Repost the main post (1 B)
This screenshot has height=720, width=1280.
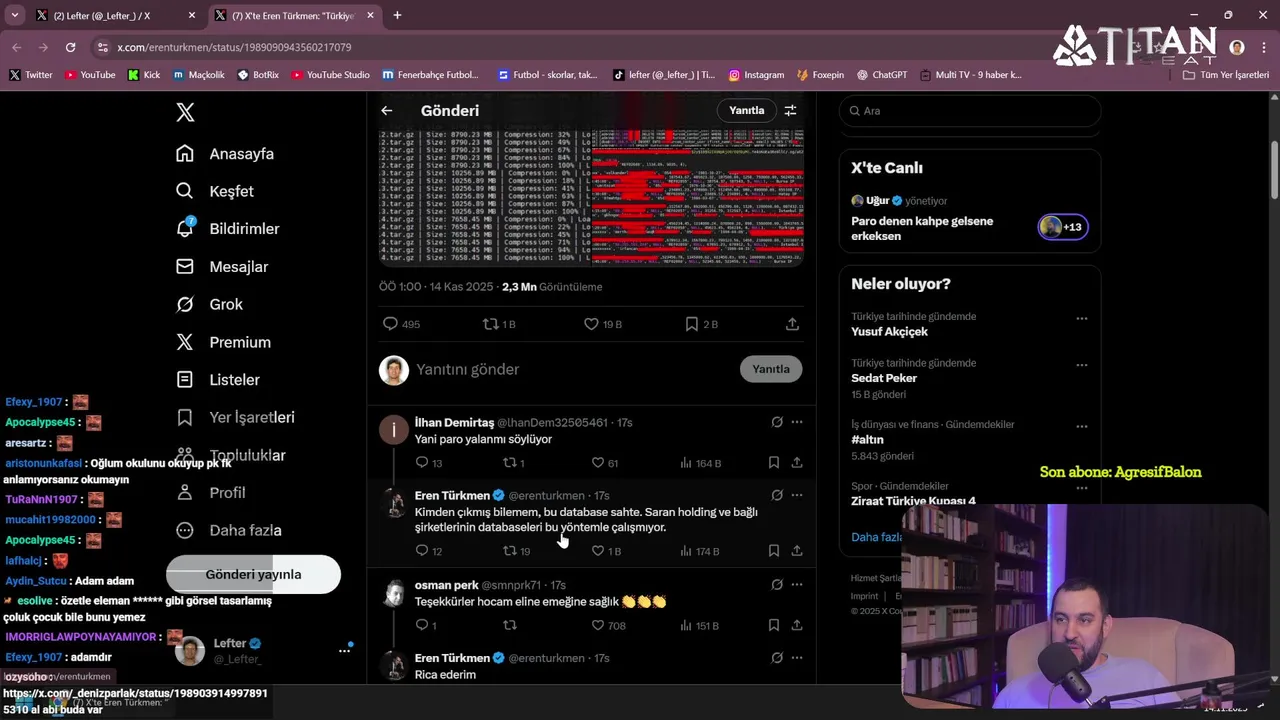pos(498,324)
